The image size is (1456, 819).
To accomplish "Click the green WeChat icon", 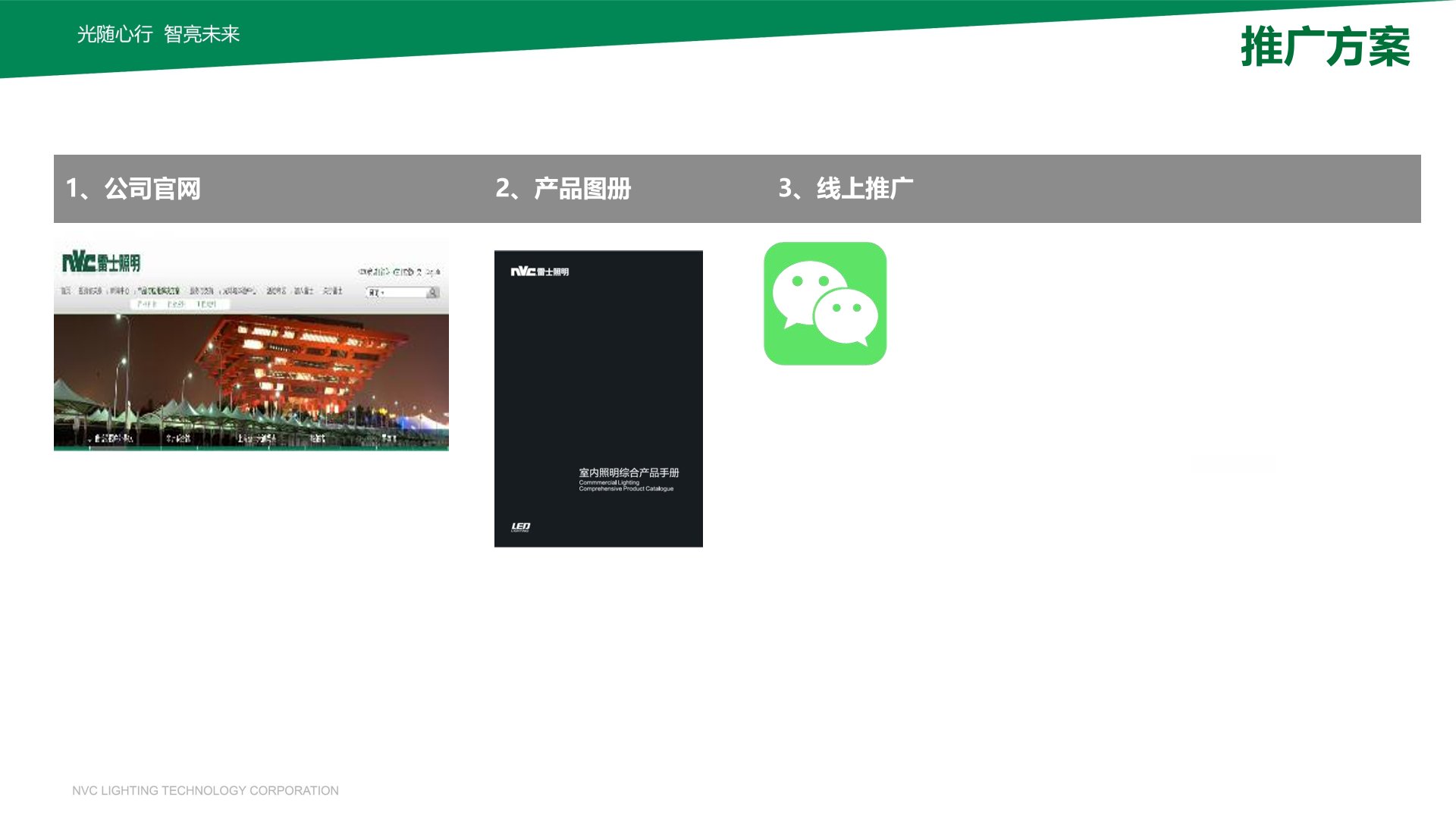I will point(825,303).
